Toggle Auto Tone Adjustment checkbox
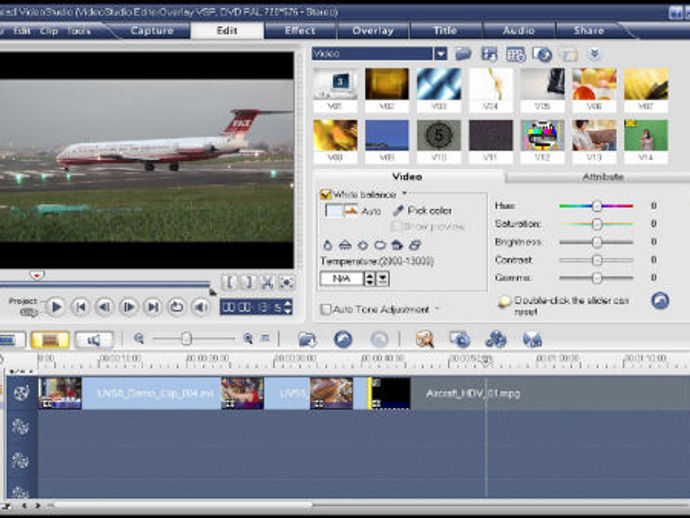 point(326,309)
